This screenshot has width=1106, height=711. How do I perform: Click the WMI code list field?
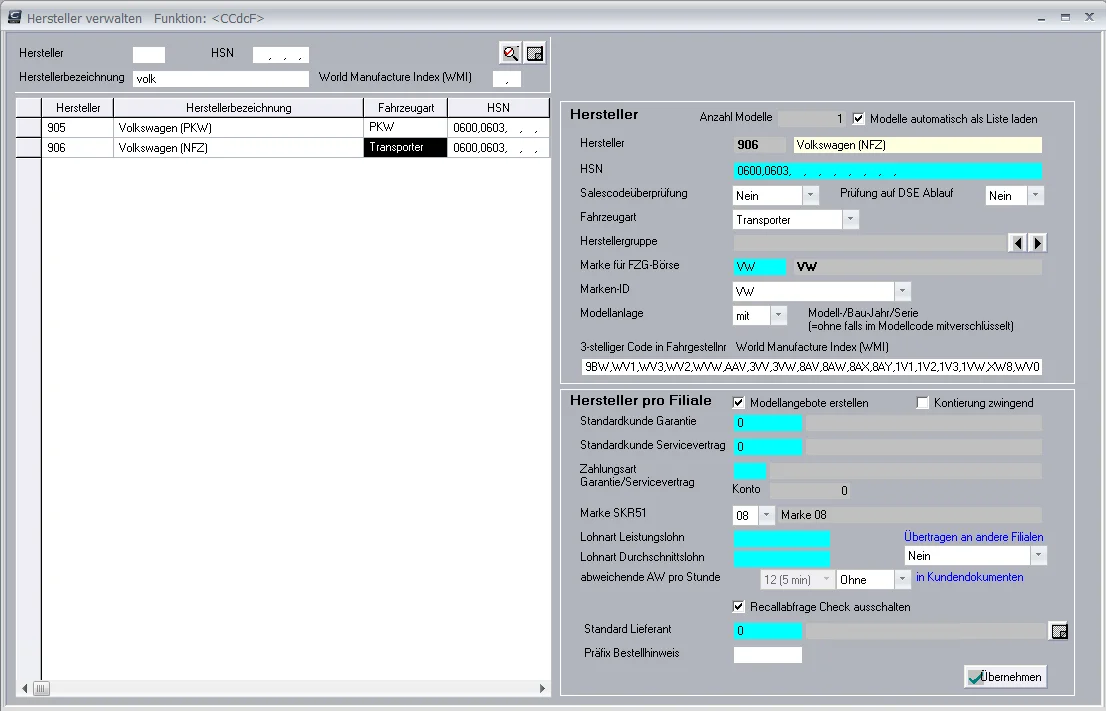pos(812,367)
